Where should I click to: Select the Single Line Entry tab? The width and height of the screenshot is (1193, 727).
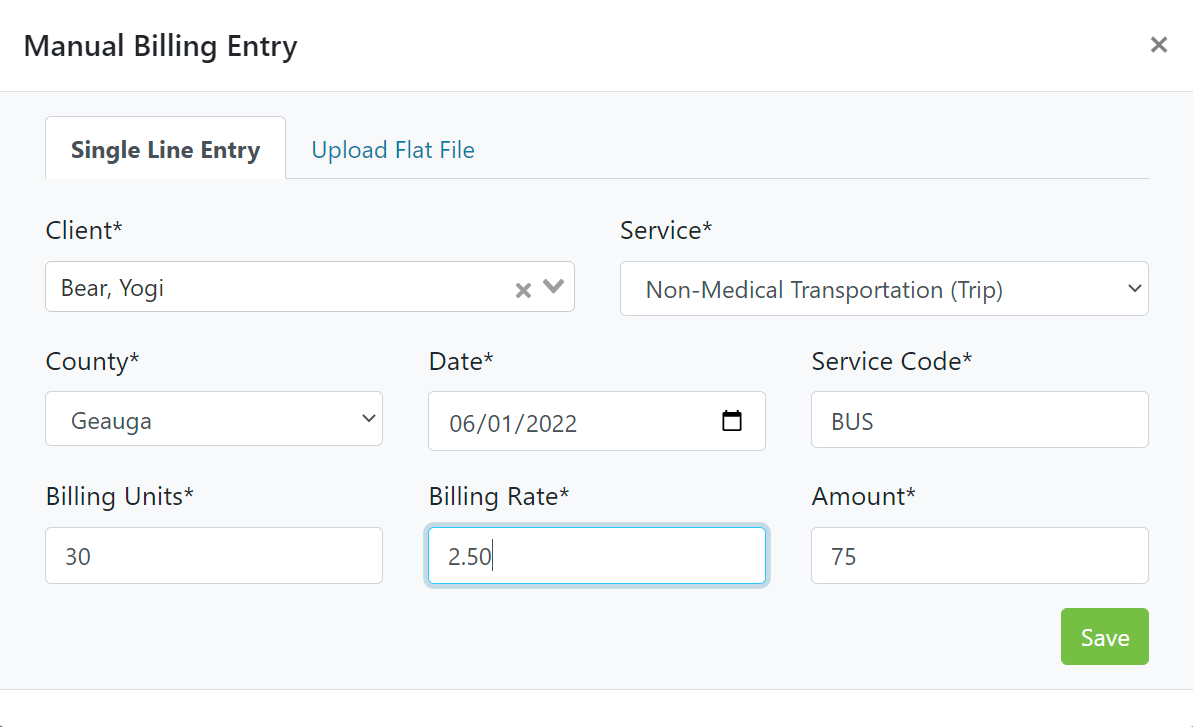165,149
